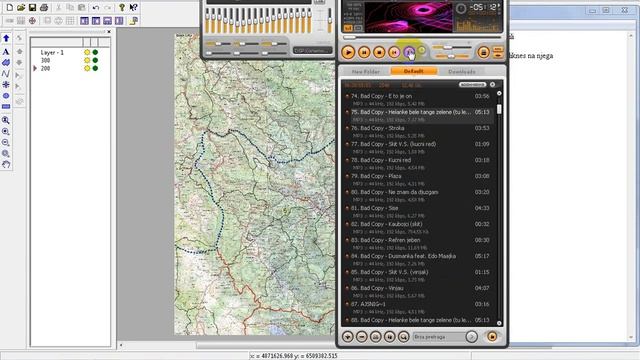640x360 pixels.
Task: Toggle the green dot of Layer - 1
Action: click(x=95, y=52)
